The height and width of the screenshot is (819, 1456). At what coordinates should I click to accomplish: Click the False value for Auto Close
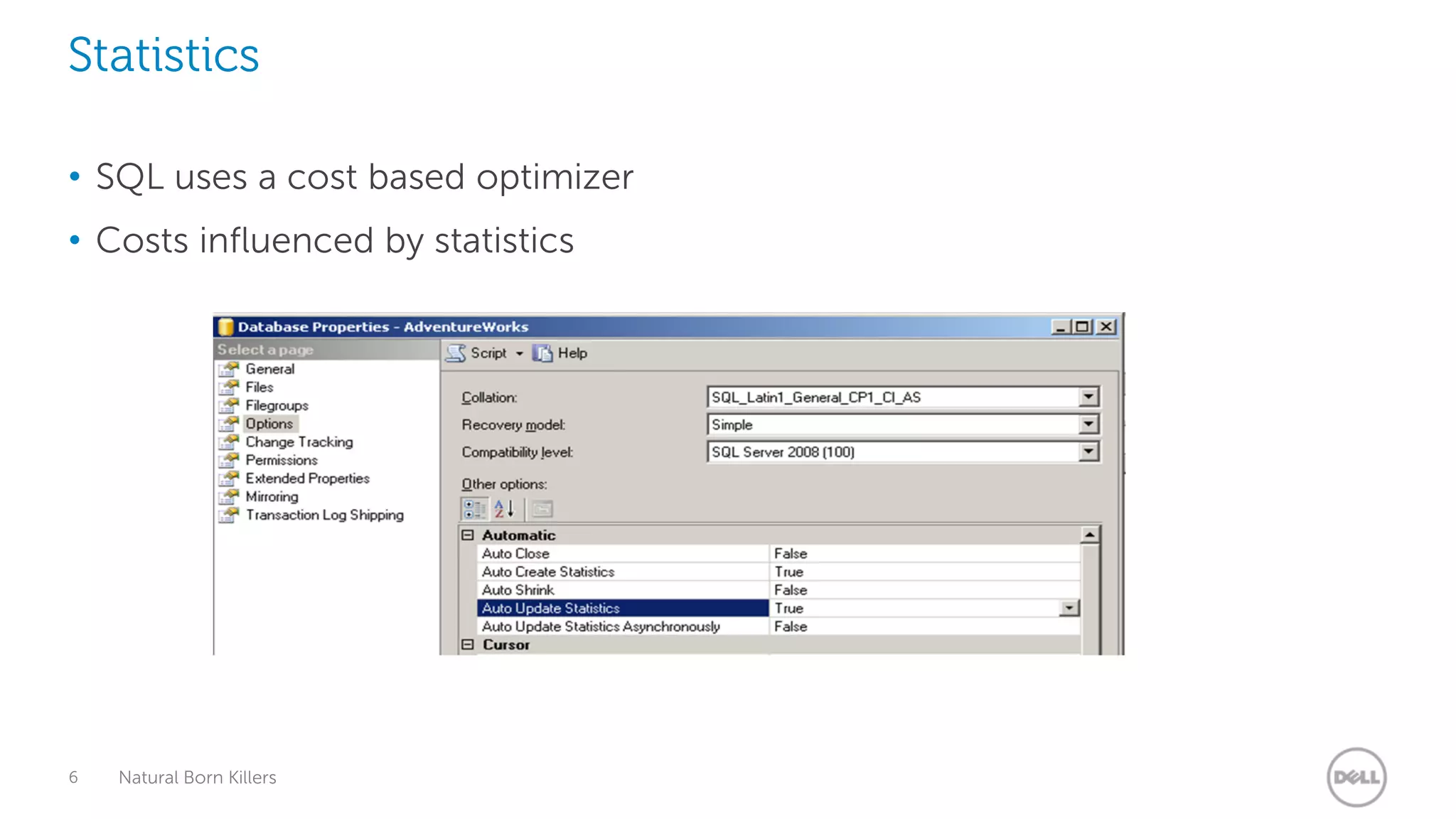tap(791, 554)
